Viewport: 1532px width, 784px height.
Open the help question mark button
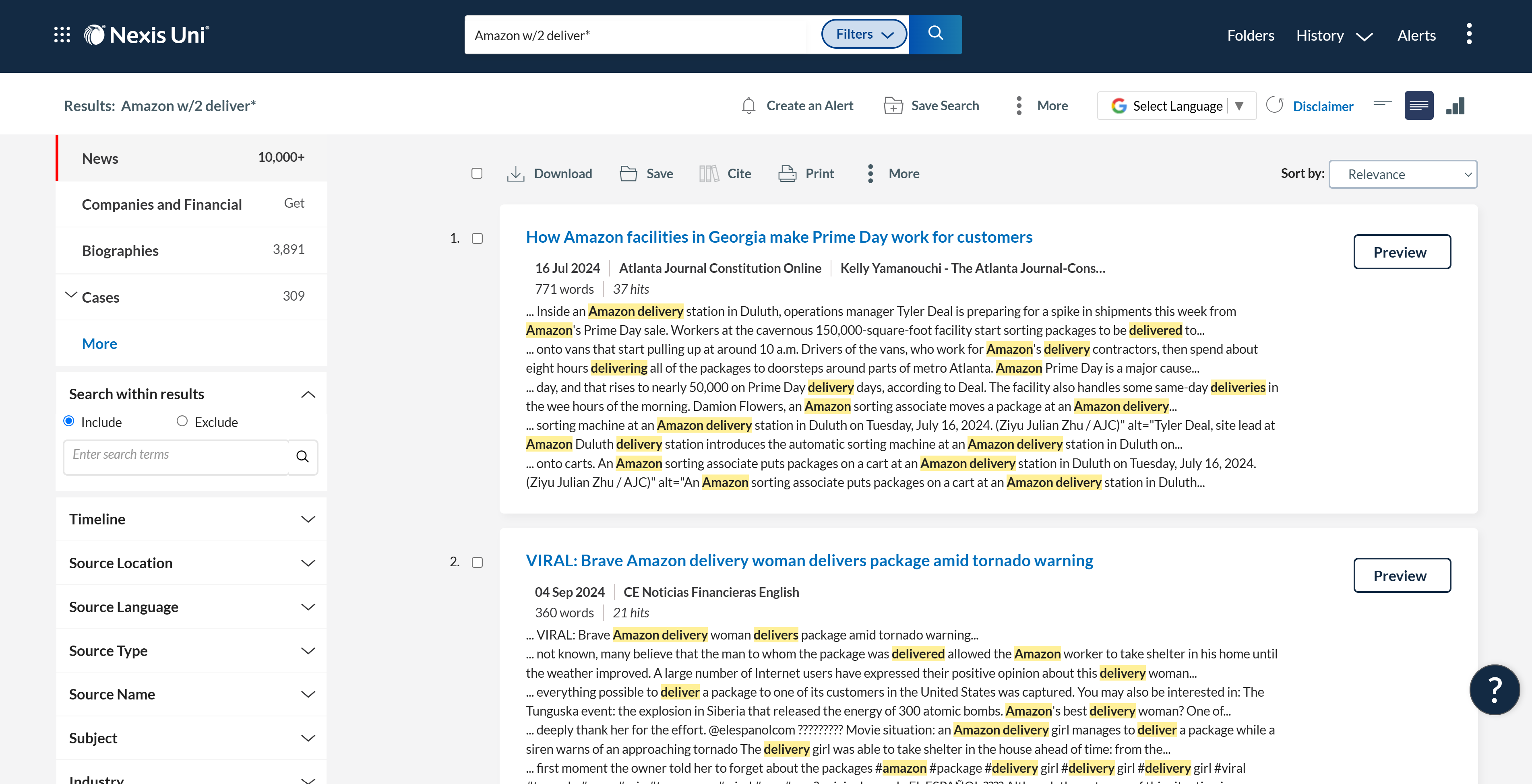tap(1495, 689)
